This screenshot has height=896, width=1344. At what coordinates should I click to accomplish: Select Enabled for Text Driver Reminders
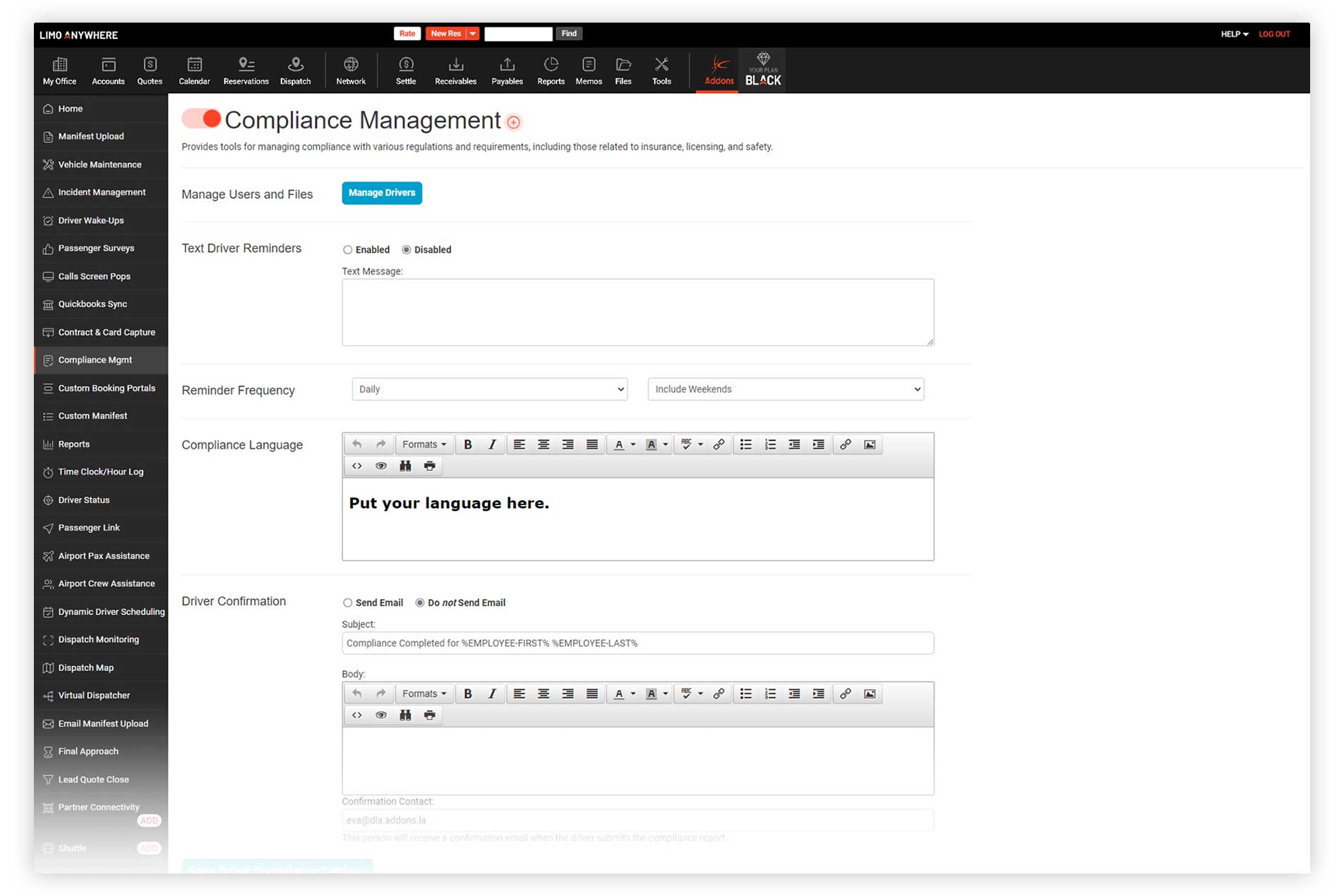tap(347, 250)
